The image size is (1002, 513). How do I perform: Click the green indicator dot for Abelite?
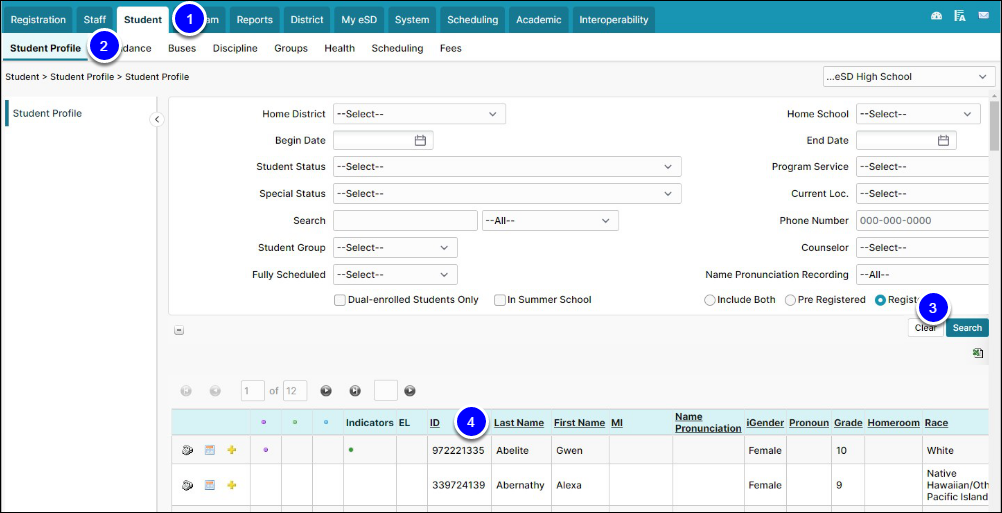tap(351, 450)
